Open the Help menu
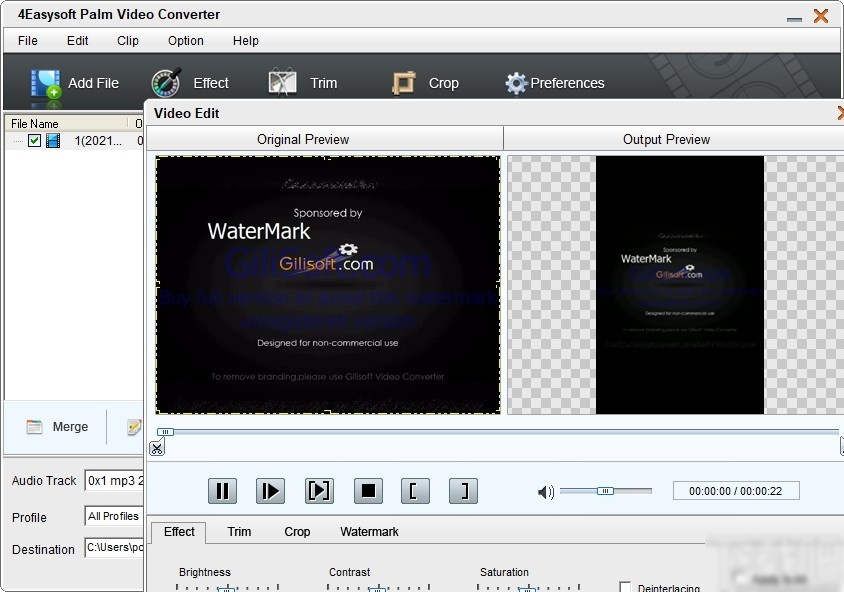The image size is (844, 592). (x=245, y=40)
